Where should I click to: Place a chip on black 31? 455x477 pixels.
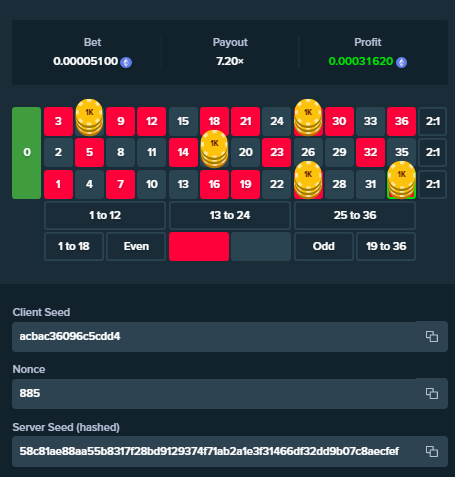[x=370, y=184]
